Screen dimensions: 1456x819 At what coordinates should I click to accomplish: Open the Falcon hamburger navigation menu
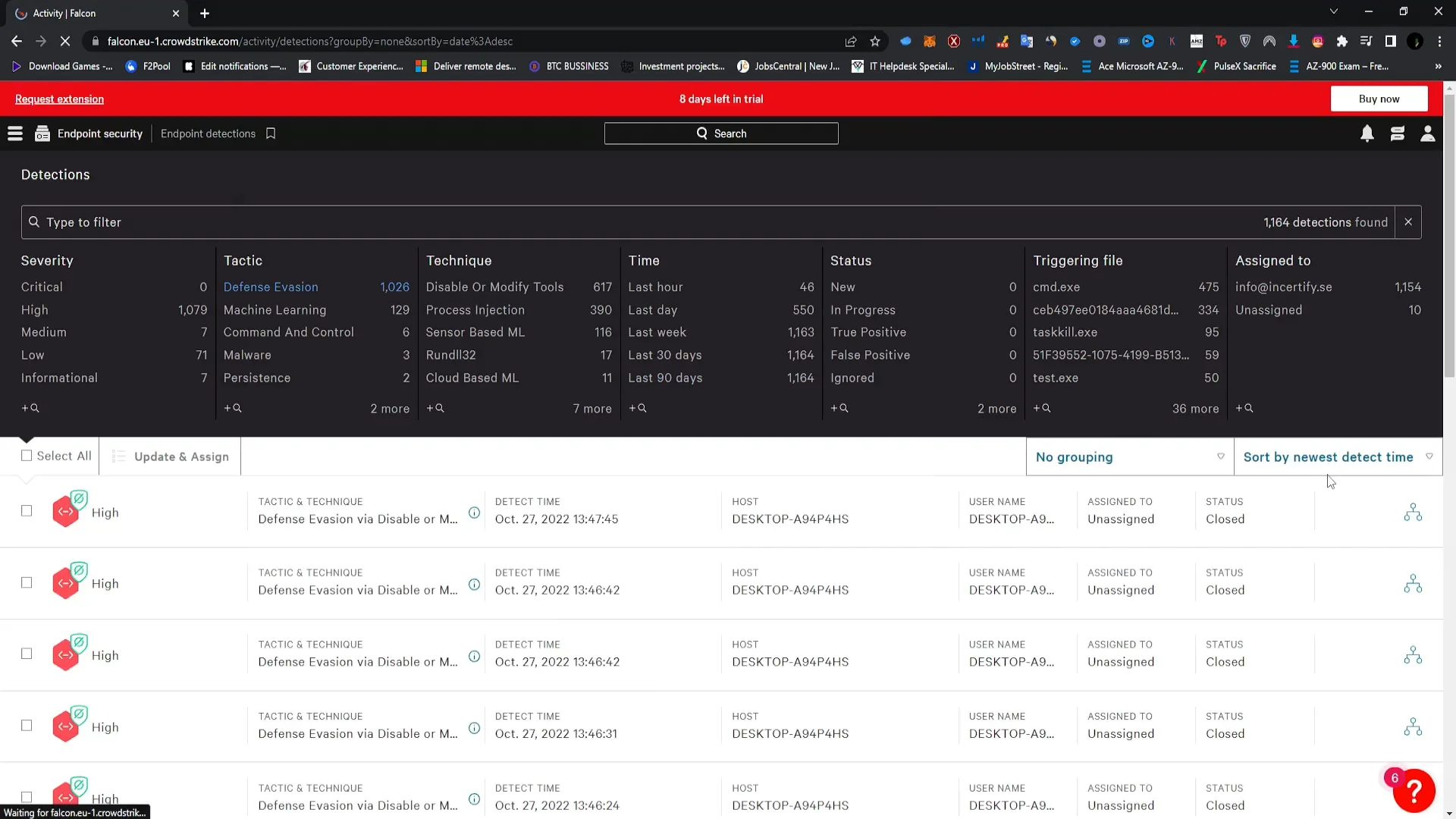coord(14,133)
